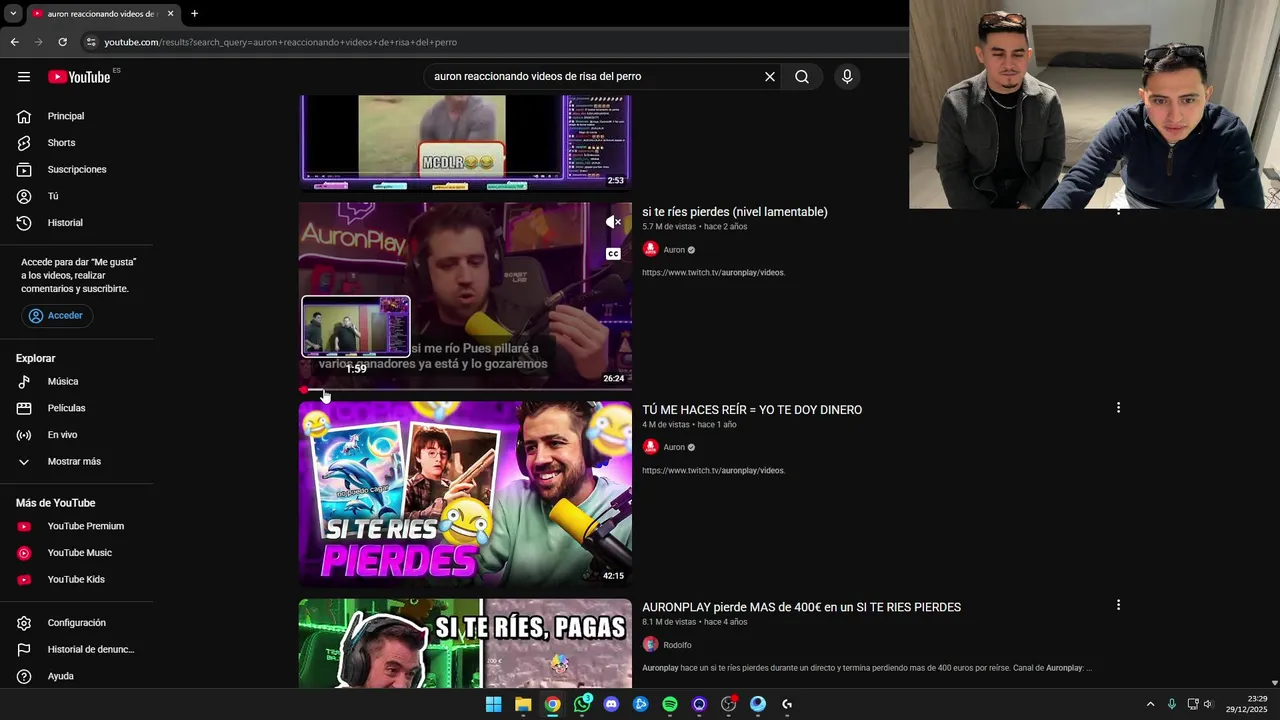This screenshot has height=720, width=1280.
Task: Open a new browser tab
Action: [194, 14]
